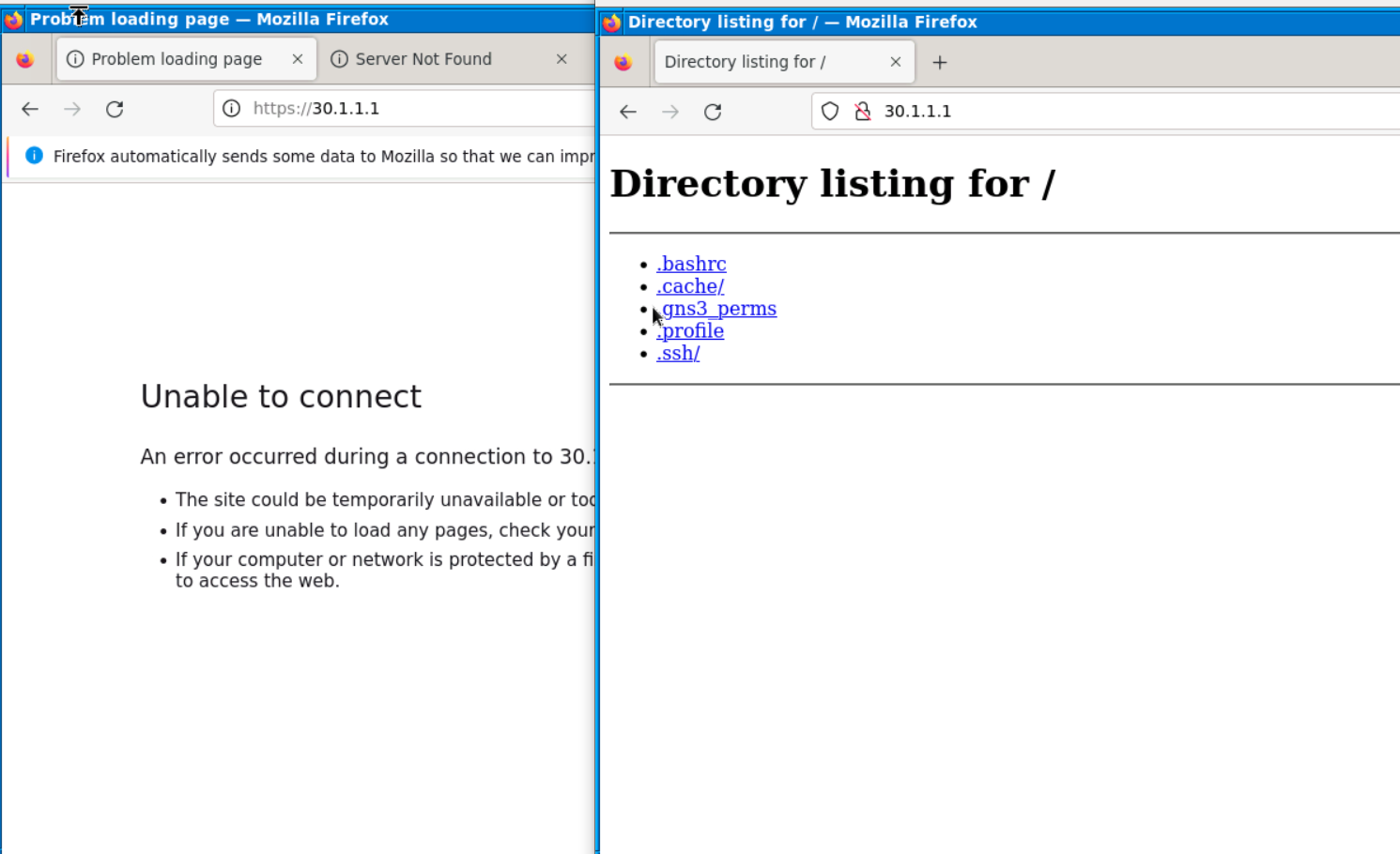This screenshot has width=1400, height=854.
Task: Click the Unable to connect heading
Action: [281, 397]
